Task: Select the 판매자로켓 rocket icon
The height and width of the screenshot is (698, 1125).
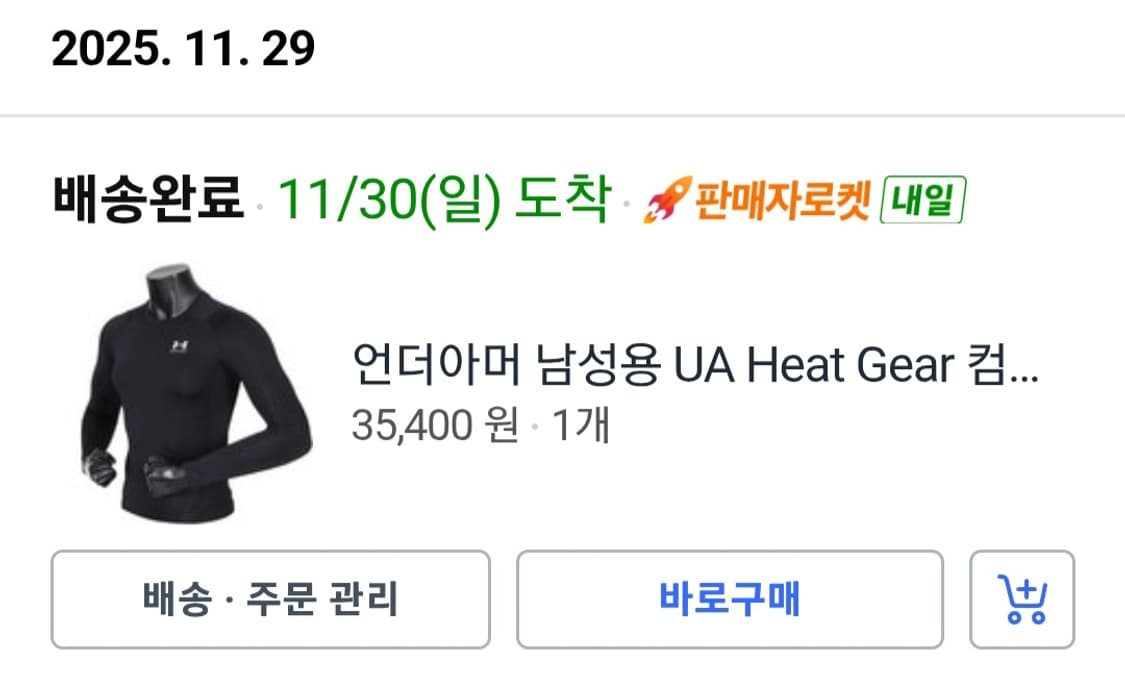Action: click(668, 200)
